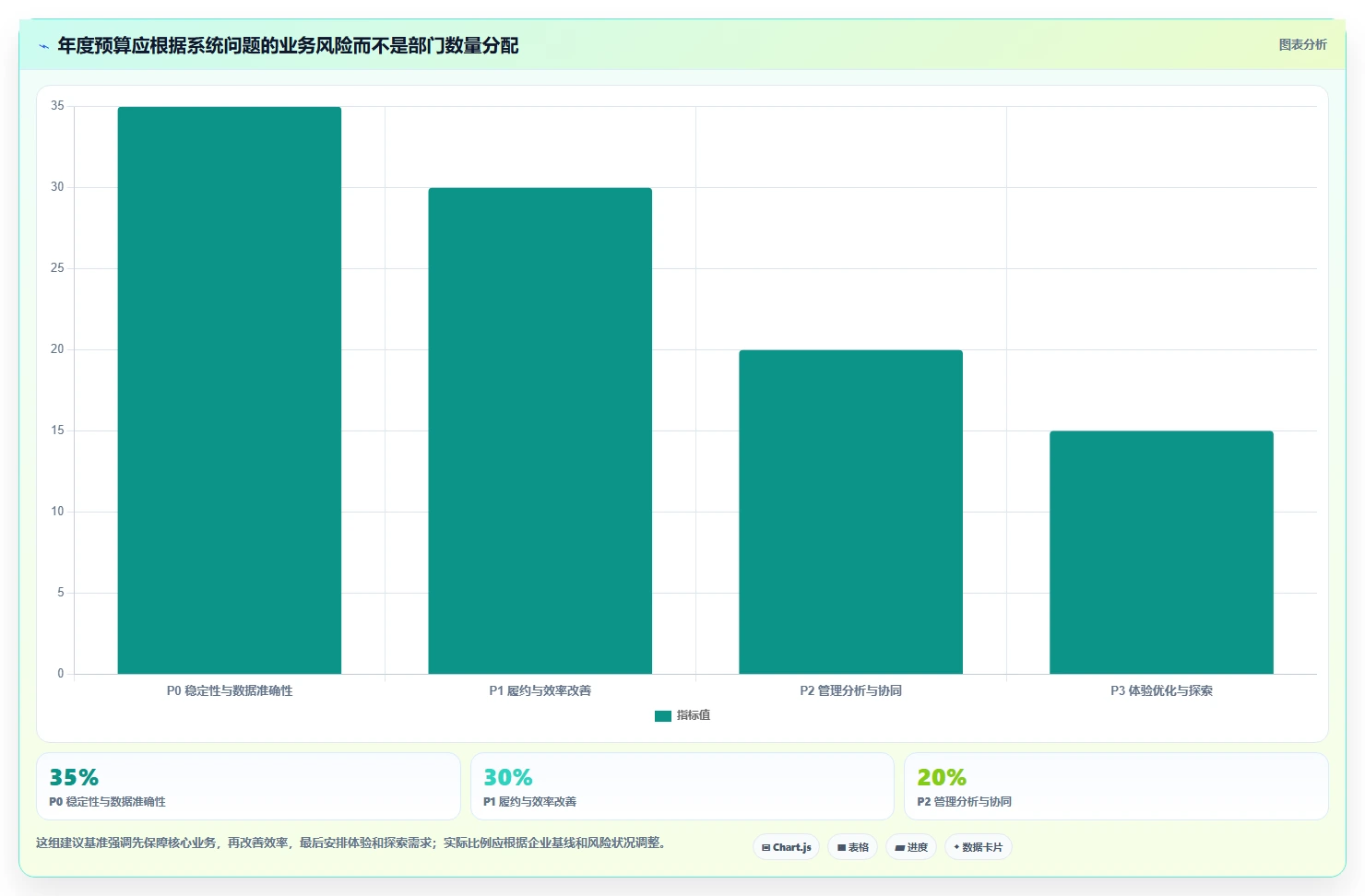Select the P1 履约与效率改善 bar
The image size is (1365, 896).
point(540,430)
